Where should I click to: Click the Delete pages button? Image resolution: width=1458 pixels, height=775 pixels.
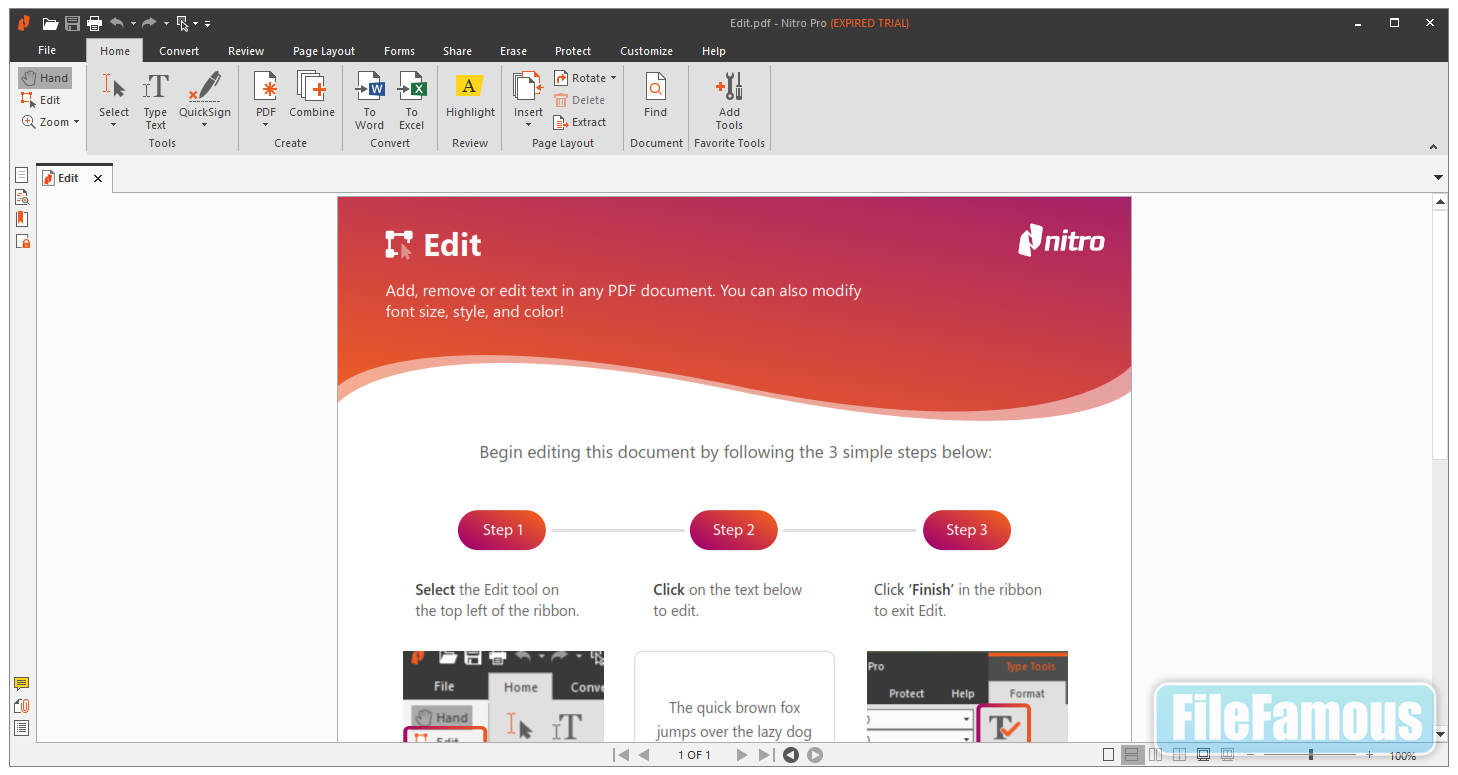pos(580,100)
